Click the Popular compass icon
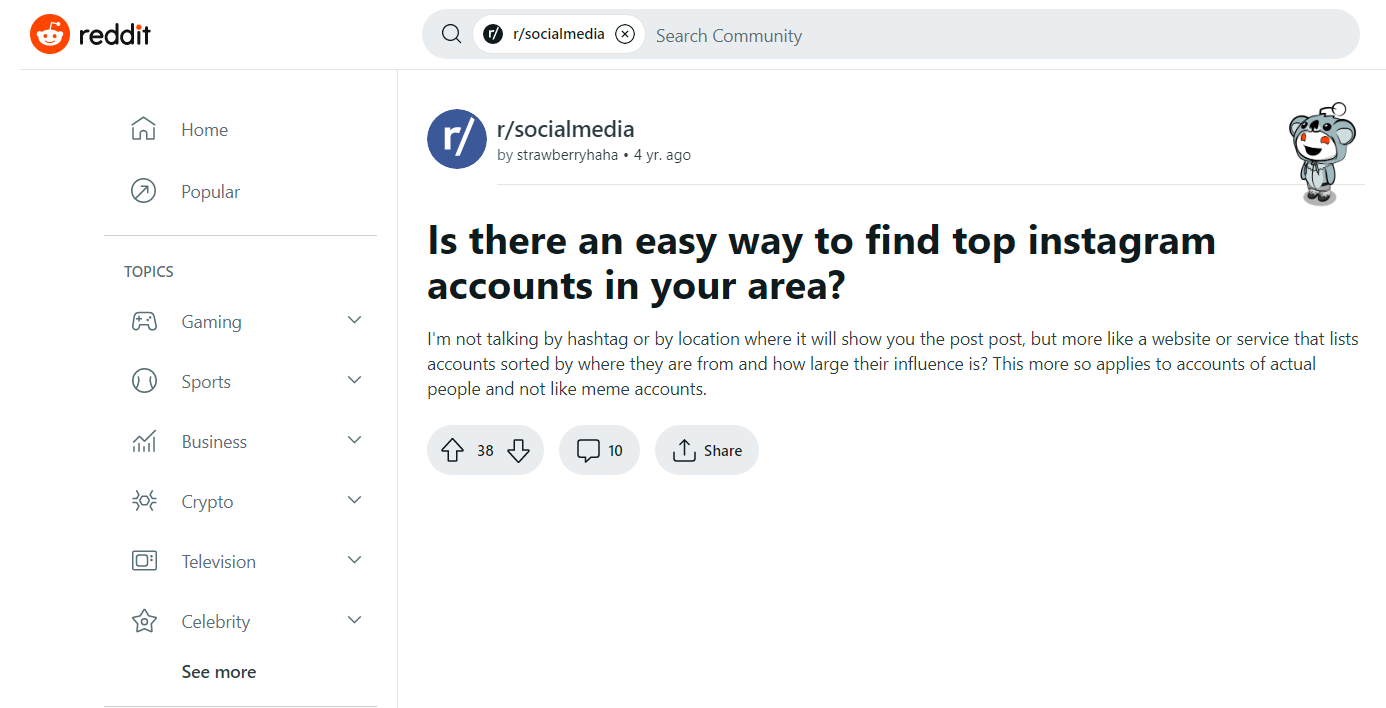Viewport: 1386px width, 708px height. pyautogui.click(x=144, y=190)
